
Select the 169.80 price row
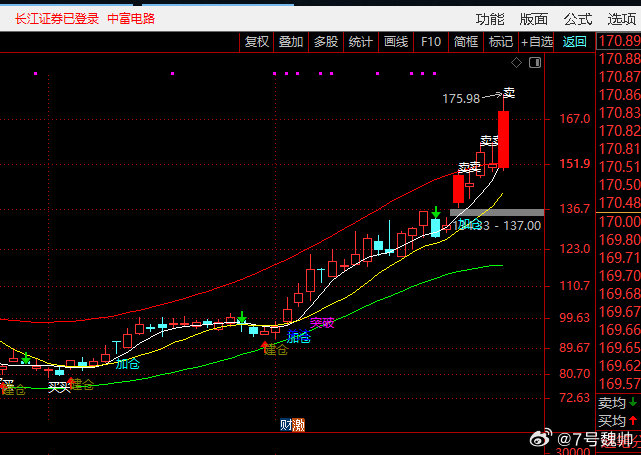click(619, 240)
